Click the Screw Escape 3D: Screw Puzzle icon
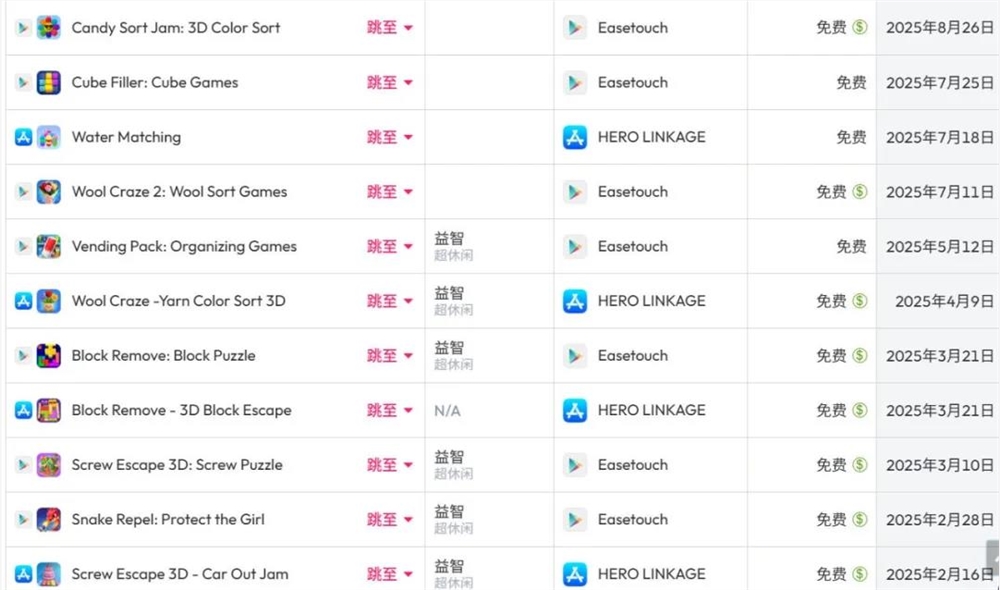Image resolution: width=1000 pixels, height=590 pixels. point(48,465)
